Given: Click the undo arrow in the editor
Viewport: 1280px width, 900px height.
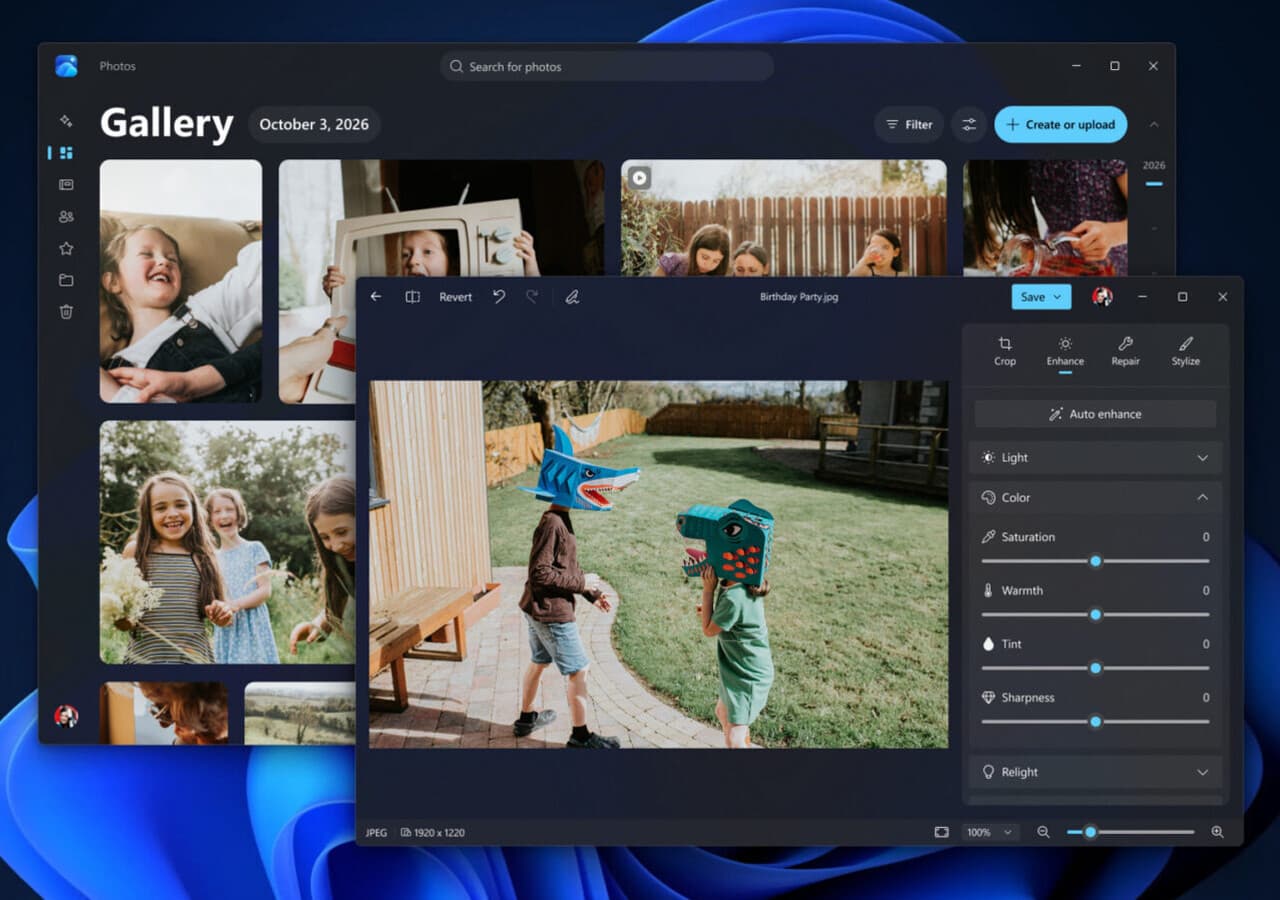Looking at the screenshot, I should coord(499,297).
